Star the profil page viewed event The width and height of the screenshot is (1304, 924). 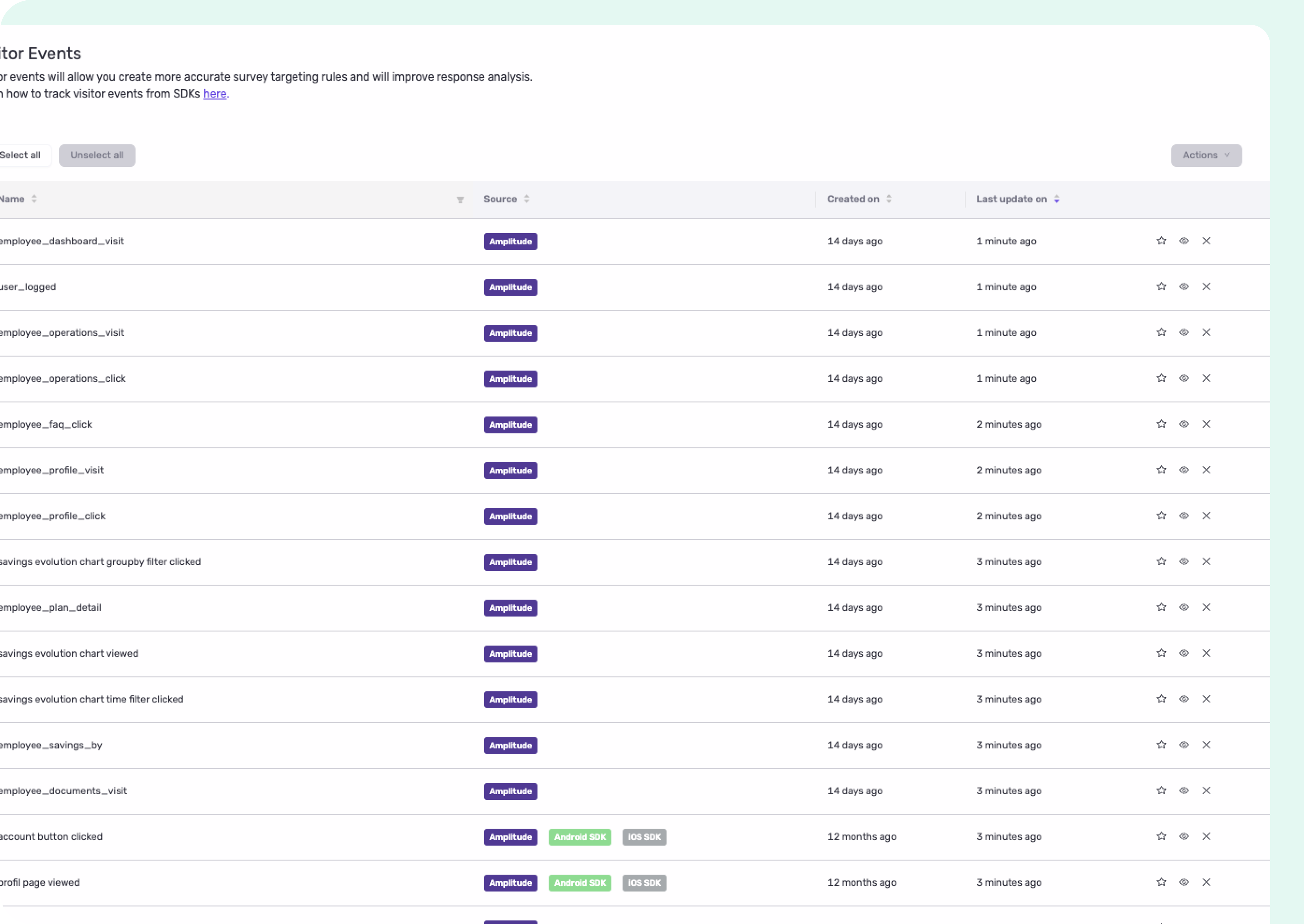(x=1161, y=882)
